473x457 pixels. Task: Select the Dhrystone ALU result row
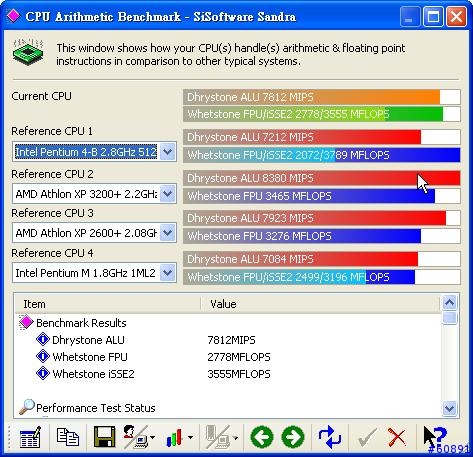pyautogui.click(x=228, y=340)
